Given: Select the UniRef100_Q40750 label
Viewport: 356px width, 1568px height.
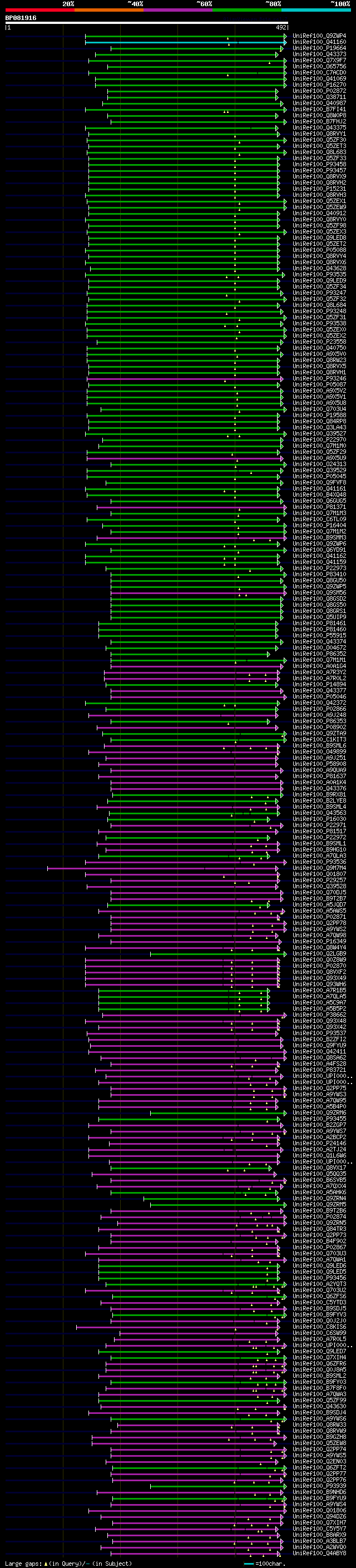Looking at the screenshot, I should [x=319, y=348].
